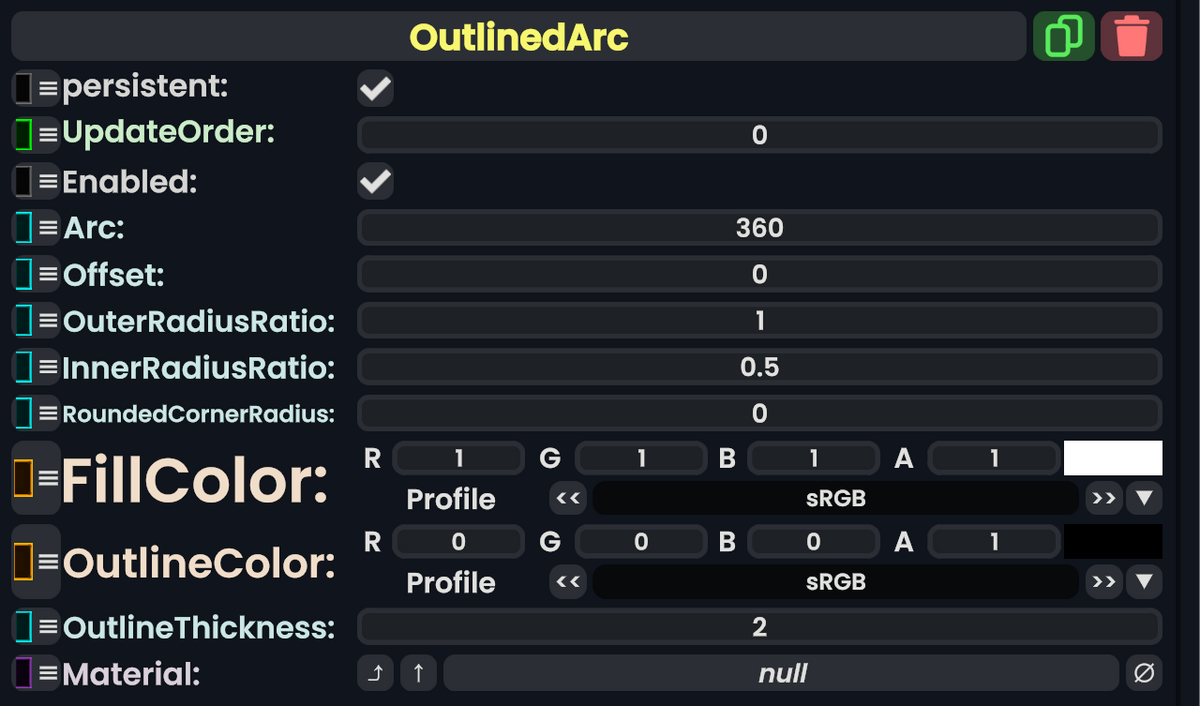
Task: Click the left chevron on OutlineColor profile
Action: (x=568, y=582)
